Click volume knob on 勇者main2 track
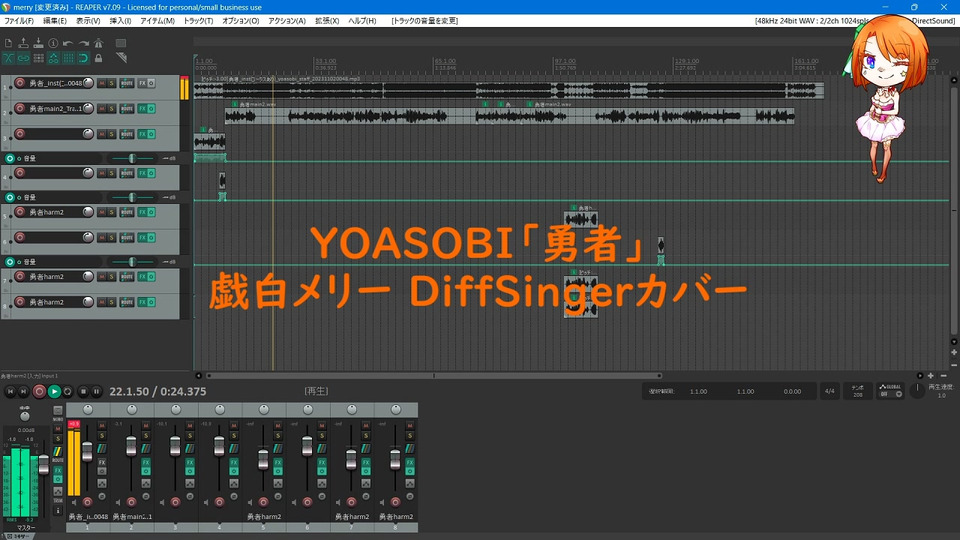 (x=88, y=108)
